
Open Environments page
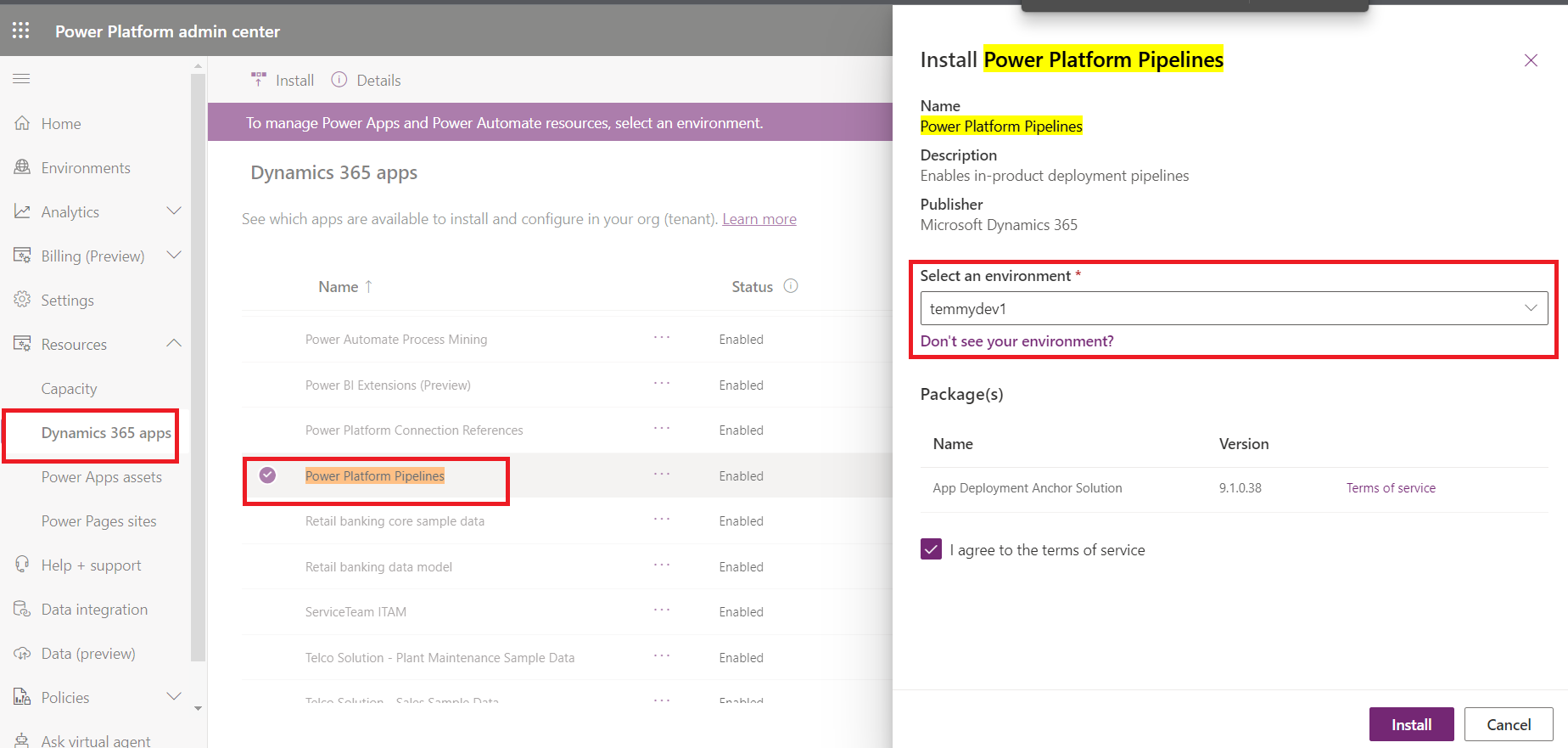tap(86, 168)
